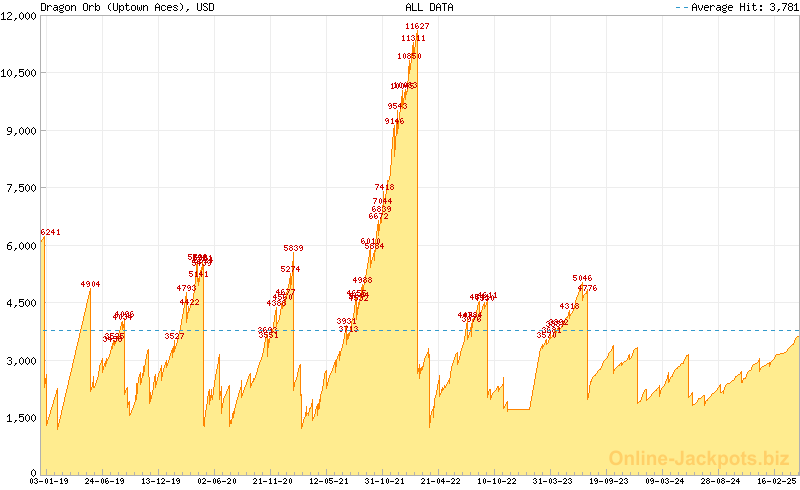Click the 12,000 y-axis label
This screenshot has height=490, width=800.
[x=19, y=16]
